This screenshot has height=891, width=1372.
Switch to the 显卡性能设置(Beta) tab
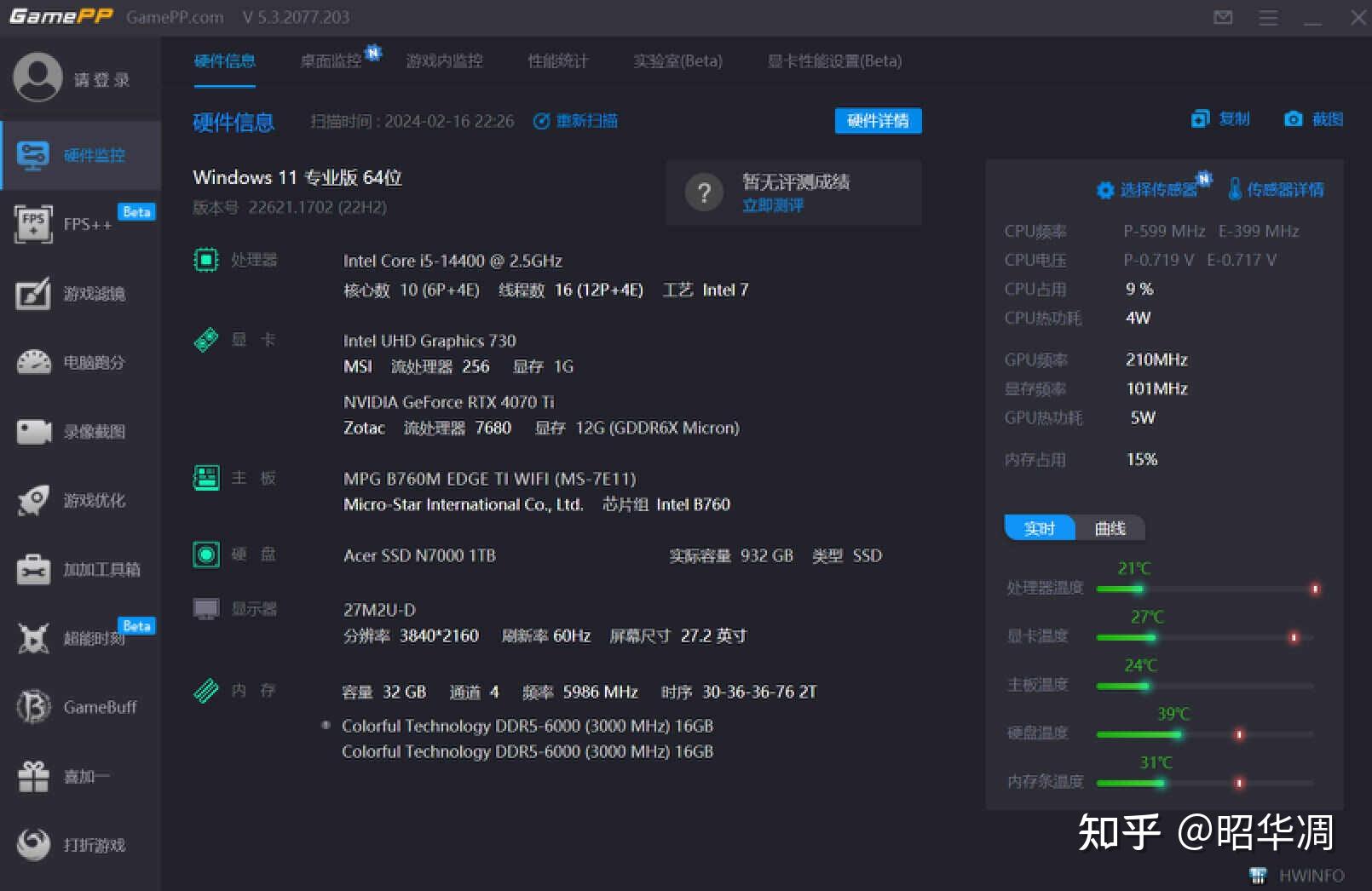pos(834,60)
